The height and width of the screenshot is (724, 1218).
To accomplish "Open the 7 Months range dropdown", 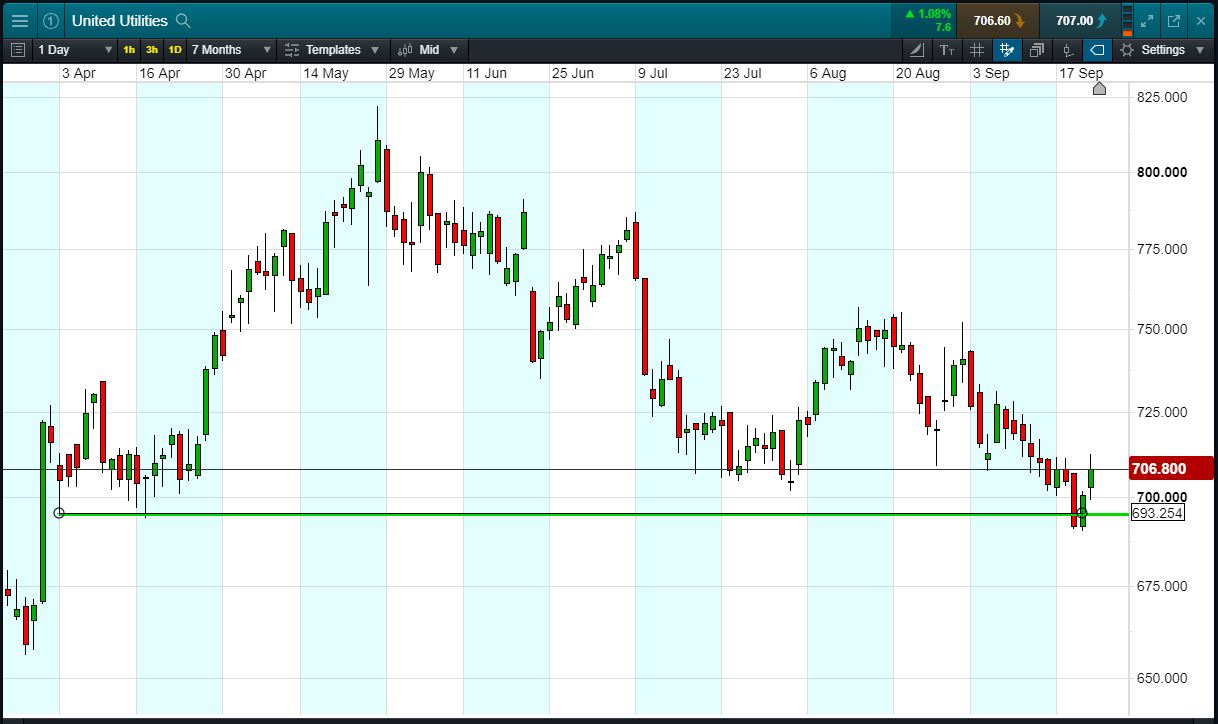I will click(231, 49).
